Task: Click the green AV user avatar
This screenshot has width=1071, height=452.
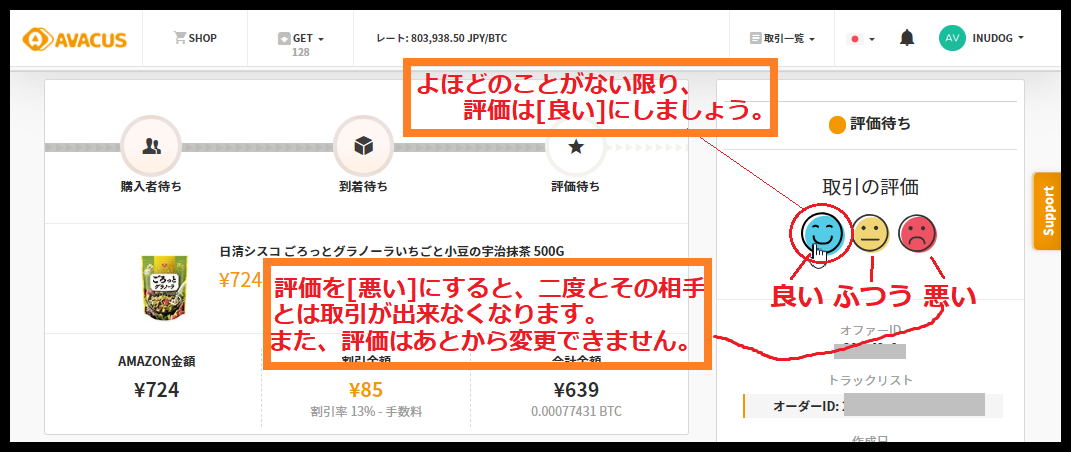Action: click(951, 38)
